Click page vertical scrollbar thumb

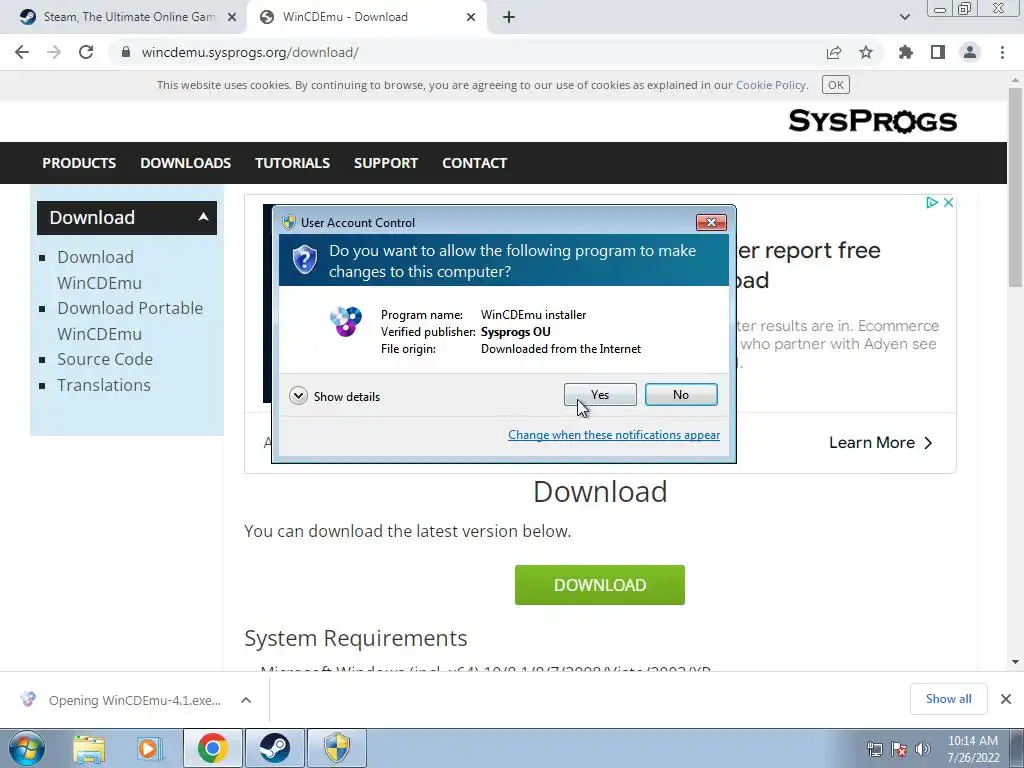pos(1015,186)
